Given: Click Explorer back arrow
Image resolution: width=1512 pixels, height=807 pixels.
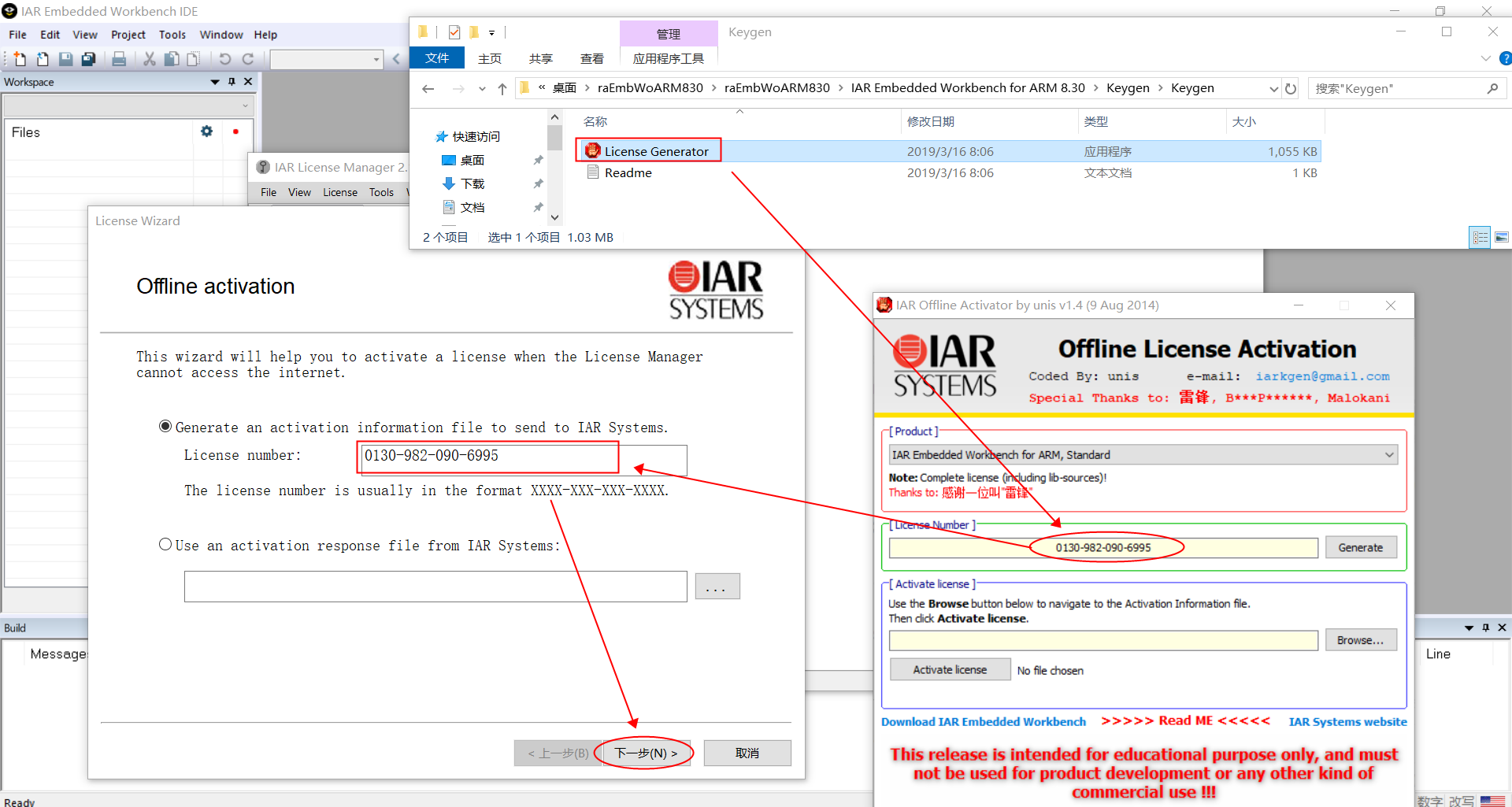Looking at the screenshot, I should click(x=428, y=89).
